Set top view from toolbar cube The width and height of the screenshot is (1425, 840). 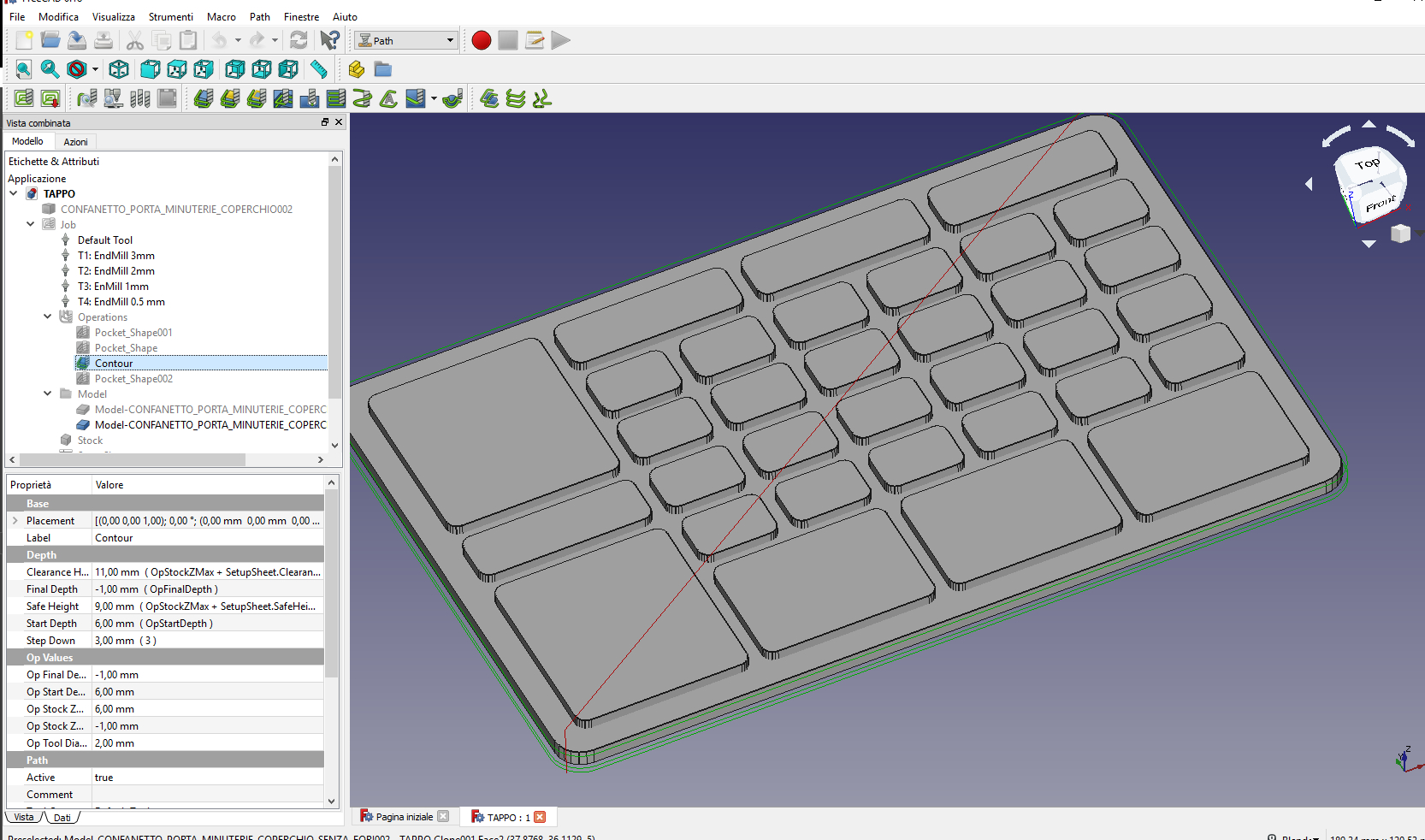coord(177,69)
